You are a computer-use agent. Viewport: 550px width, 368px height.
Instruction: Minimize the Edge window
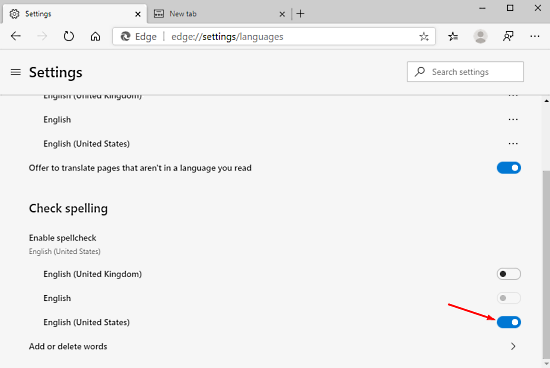click(482, 8)
